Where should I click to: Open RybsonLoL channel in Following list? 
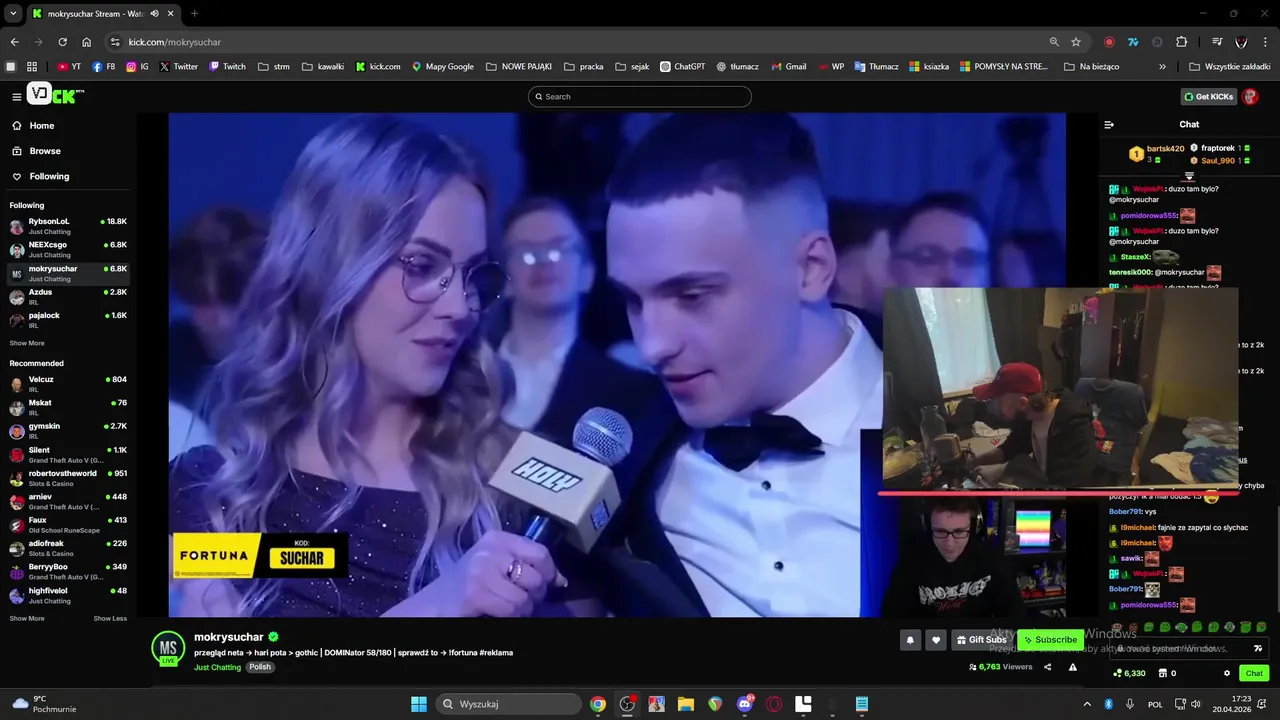tap(68, 226)
